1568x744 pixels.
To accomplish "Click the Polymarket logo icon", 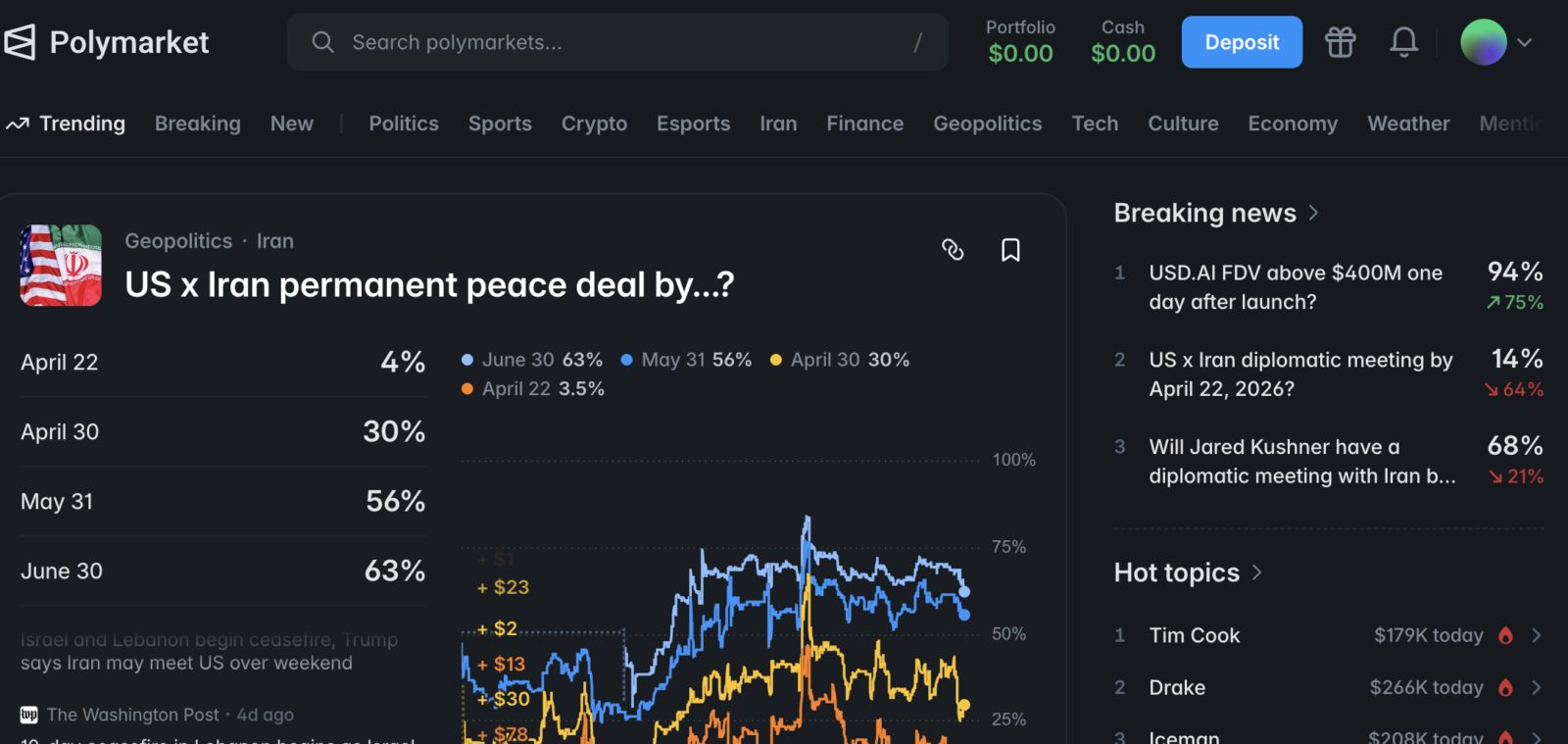I will point(20,42).
